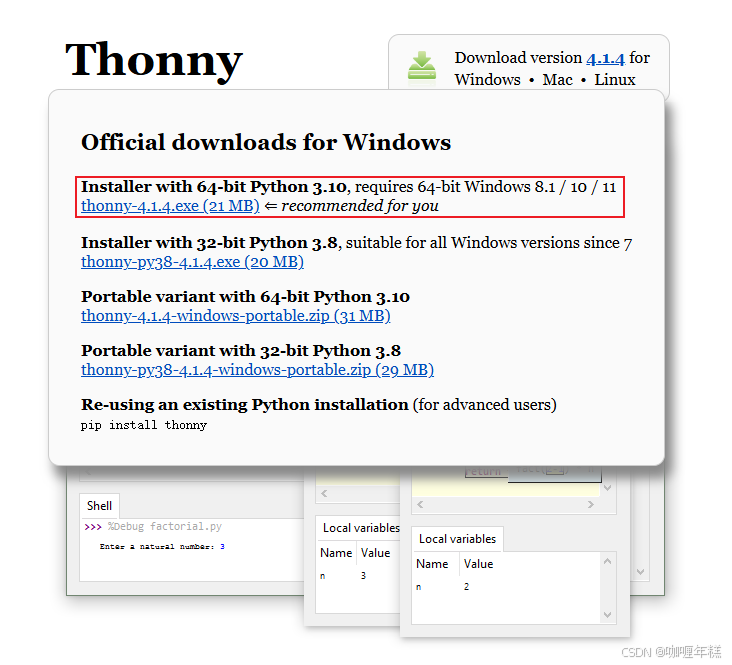Download thonny-4.1.4.exe (21 MB)

170,206
